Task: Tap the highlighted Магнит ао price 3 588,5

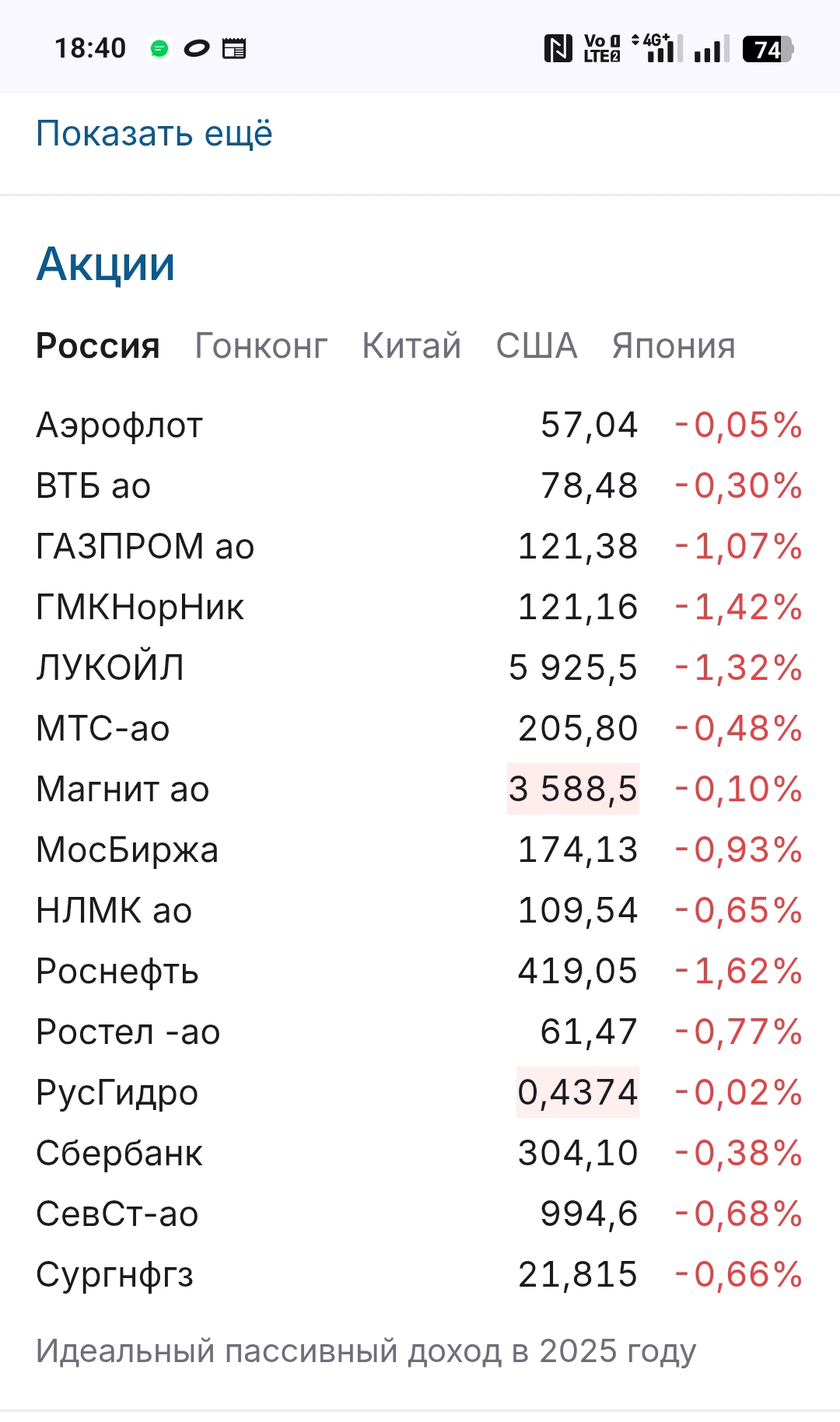Action: coord(573,790)
